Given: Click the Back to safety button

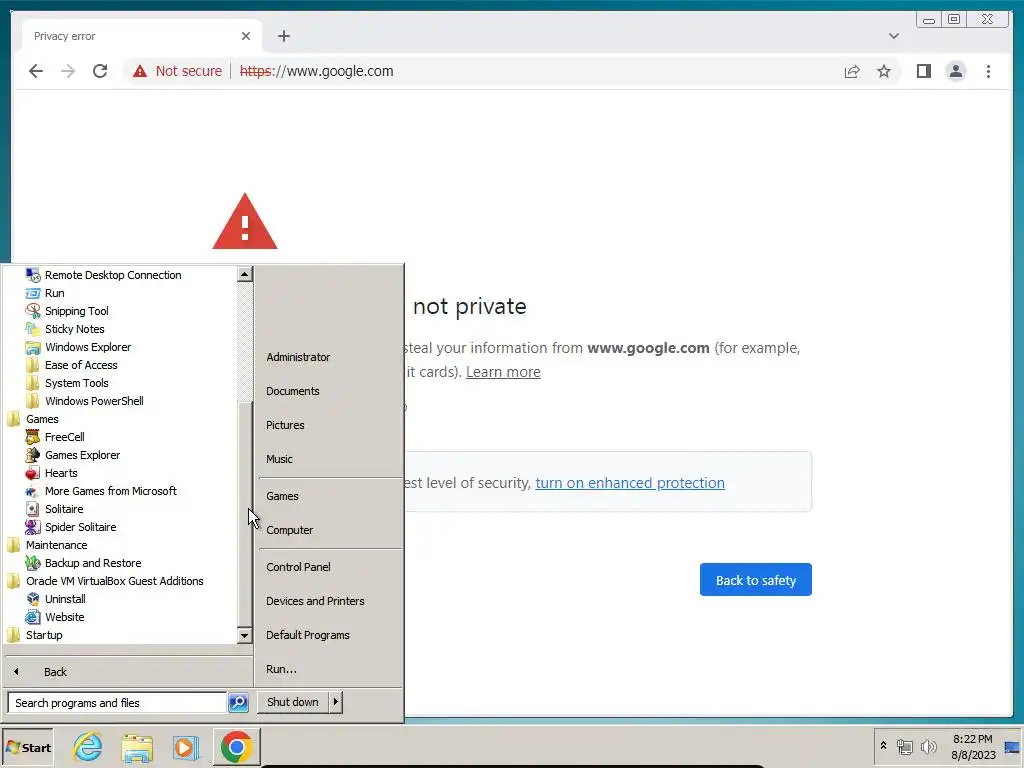Looking at the screenshot, I should [x=756, y=580].
